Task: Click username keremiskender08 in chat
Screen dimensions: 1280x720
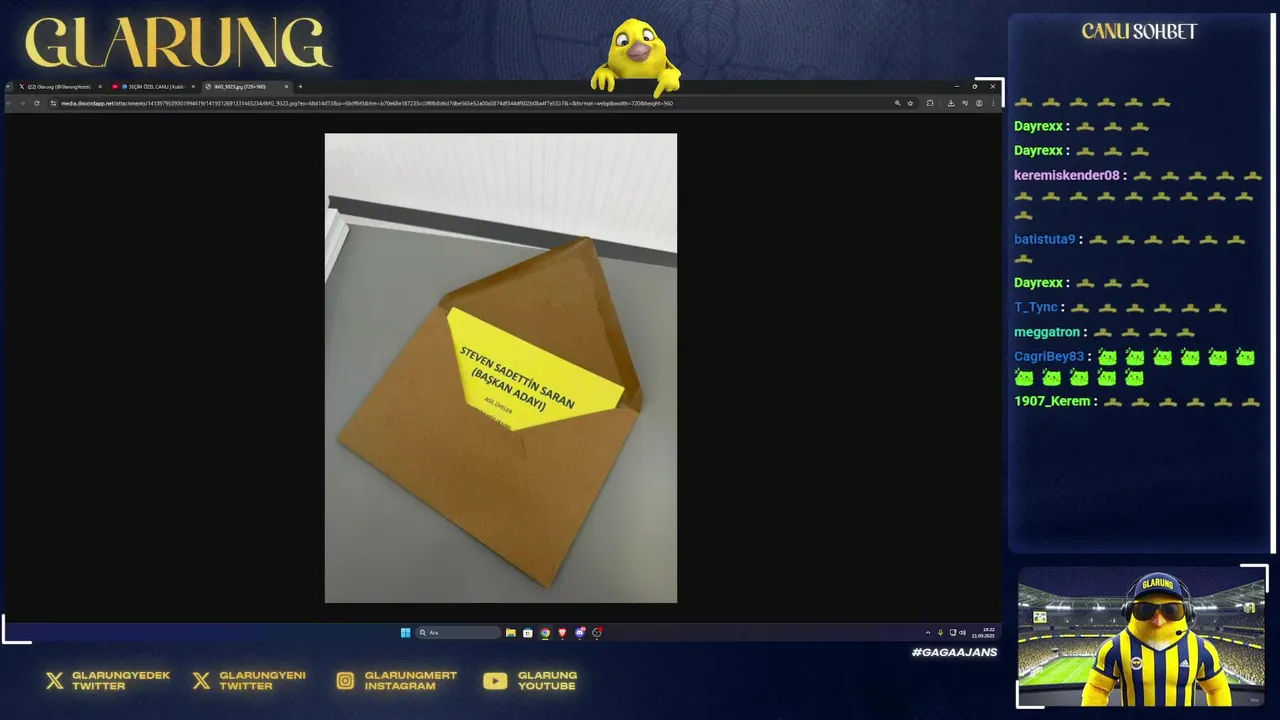Action: pos(1066,175)
